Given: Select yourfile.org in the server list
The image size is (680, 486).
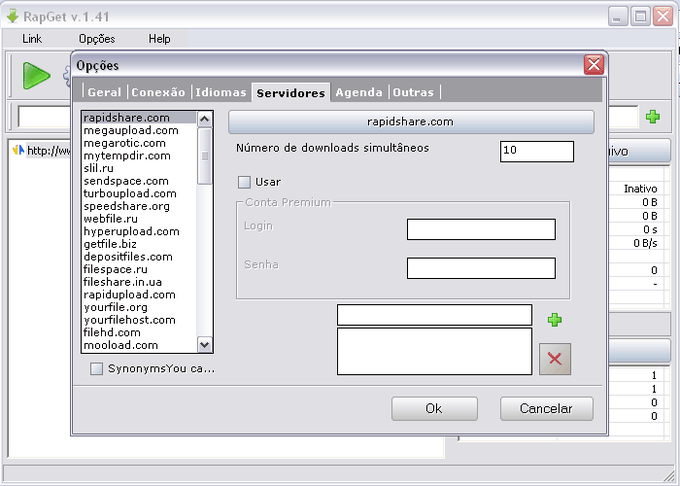Looking at the screenshot, I should pyautogui.click(x=139, y=307).
